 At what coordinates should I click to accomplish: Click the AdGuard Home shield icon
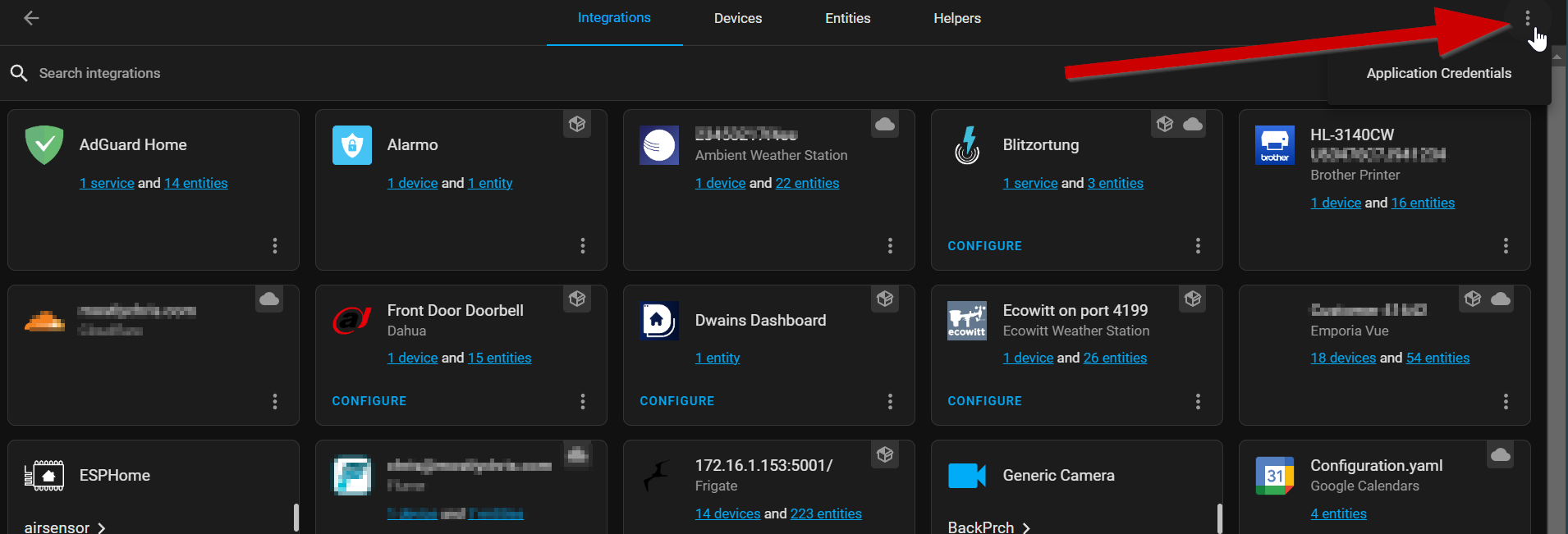point(44,145)
